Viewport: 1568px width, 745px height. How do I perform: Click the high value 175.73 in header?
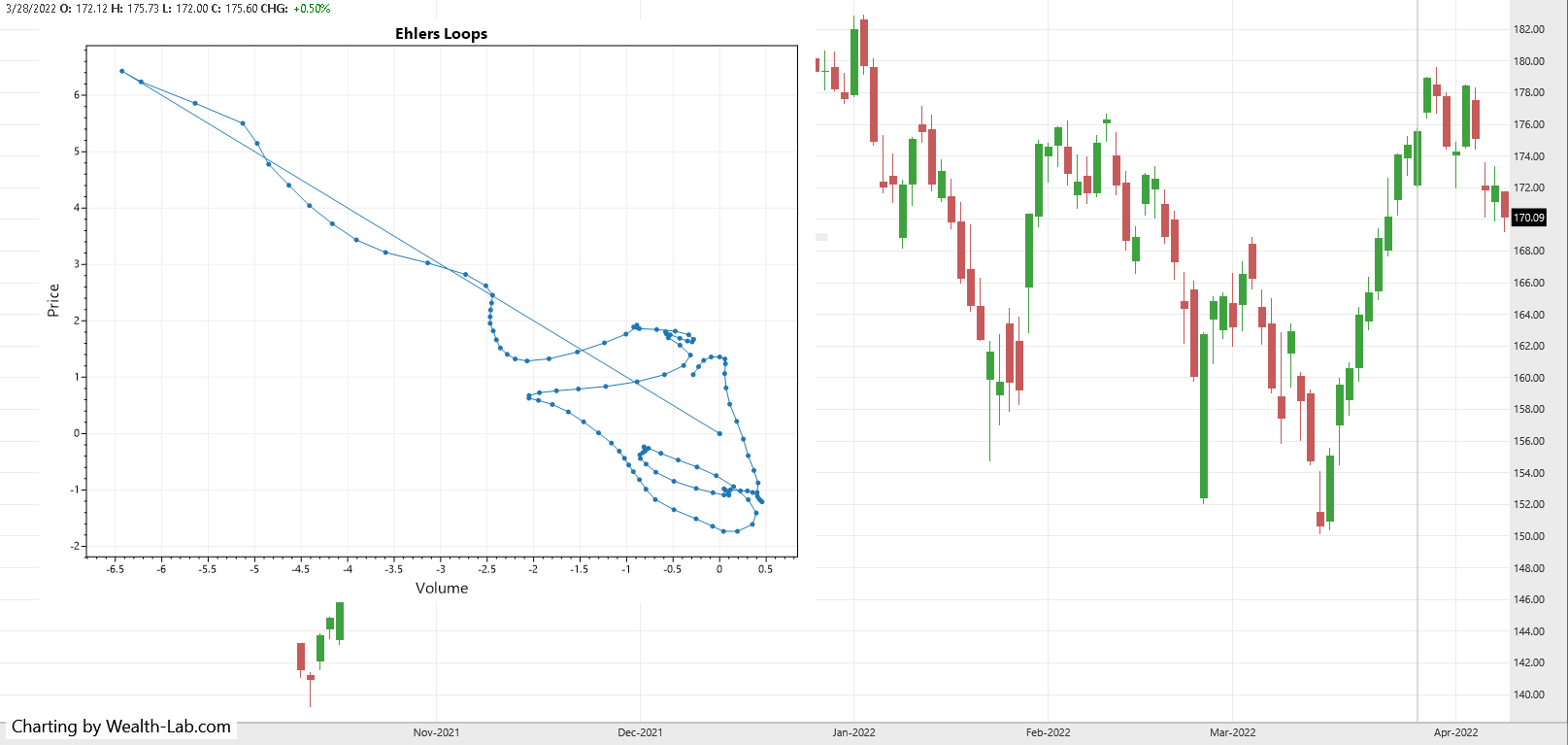tap(144, 8)
